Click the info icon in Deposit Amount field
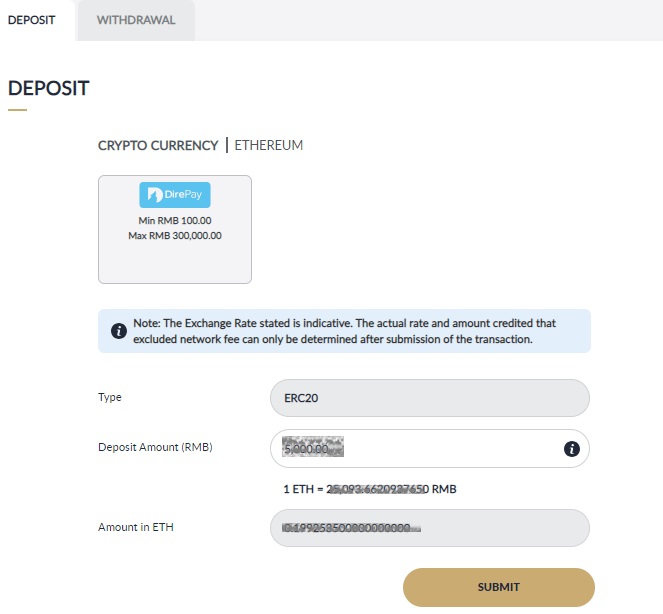 click(x=572, y=449)
